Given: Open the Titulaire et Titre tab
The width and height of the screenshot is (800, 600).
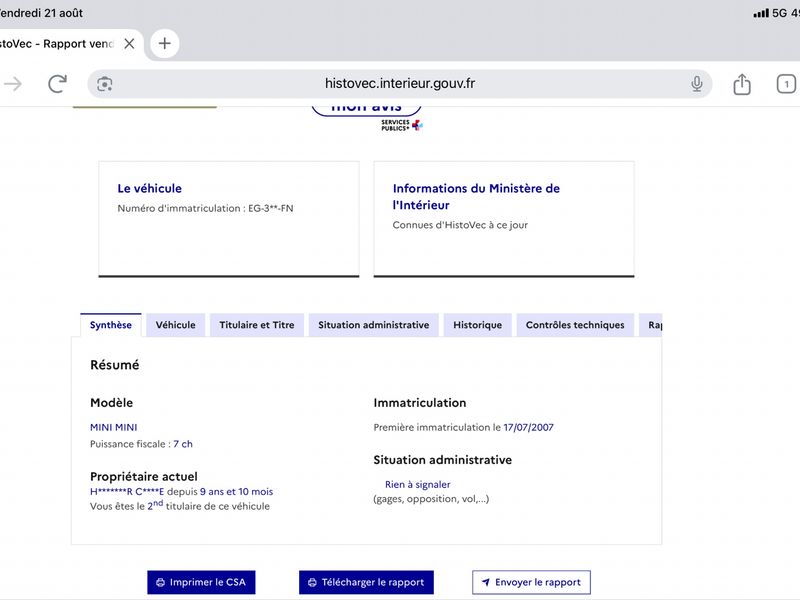Looking at the screenshot, I should click(x=257, y=325).
